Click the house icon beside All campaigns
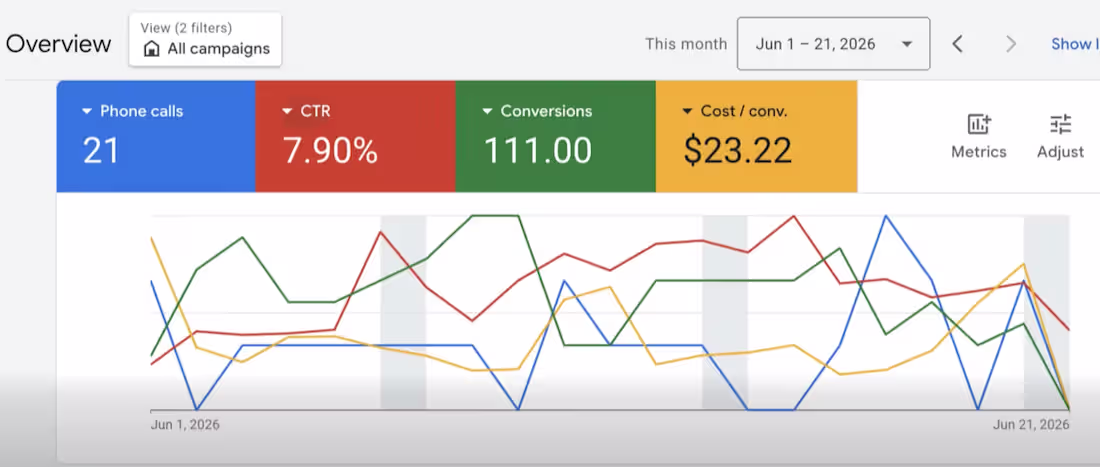Image resolution: width=1100 pixels, height=467 pixels. (152, 49)
